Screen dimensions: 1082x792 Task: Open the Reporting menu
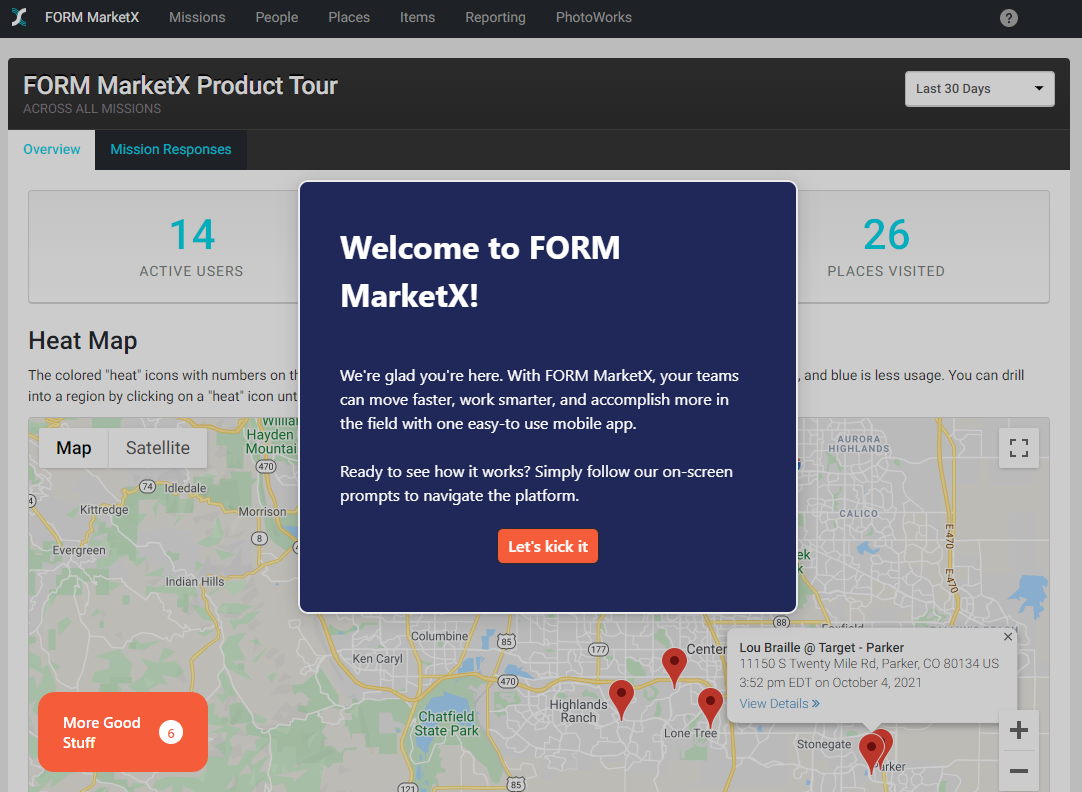click(495, 17)
